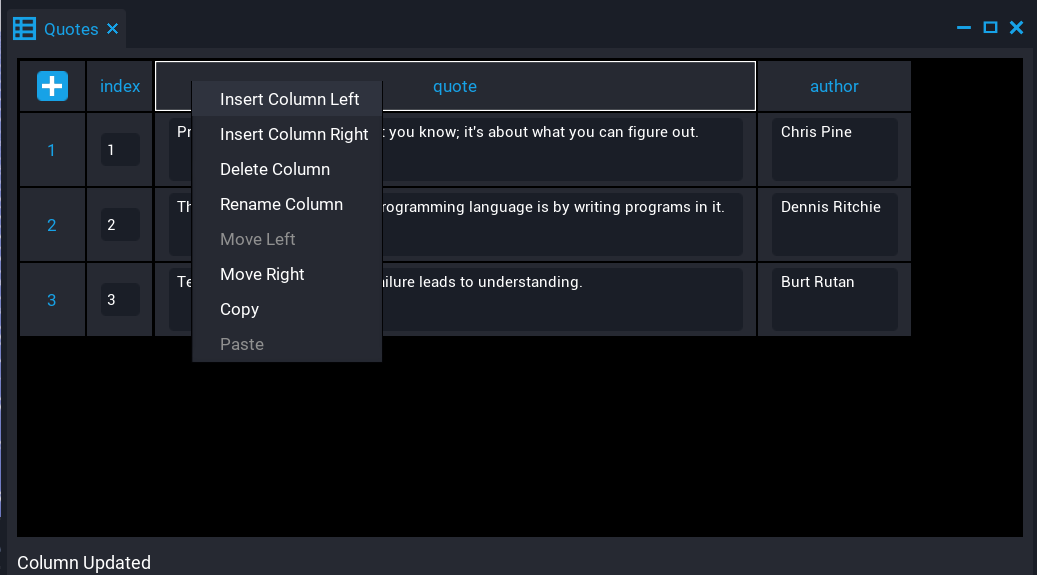Click the Burt Rutan author cell
Viewport: 1037px width, 575px height.
(834, 299)
